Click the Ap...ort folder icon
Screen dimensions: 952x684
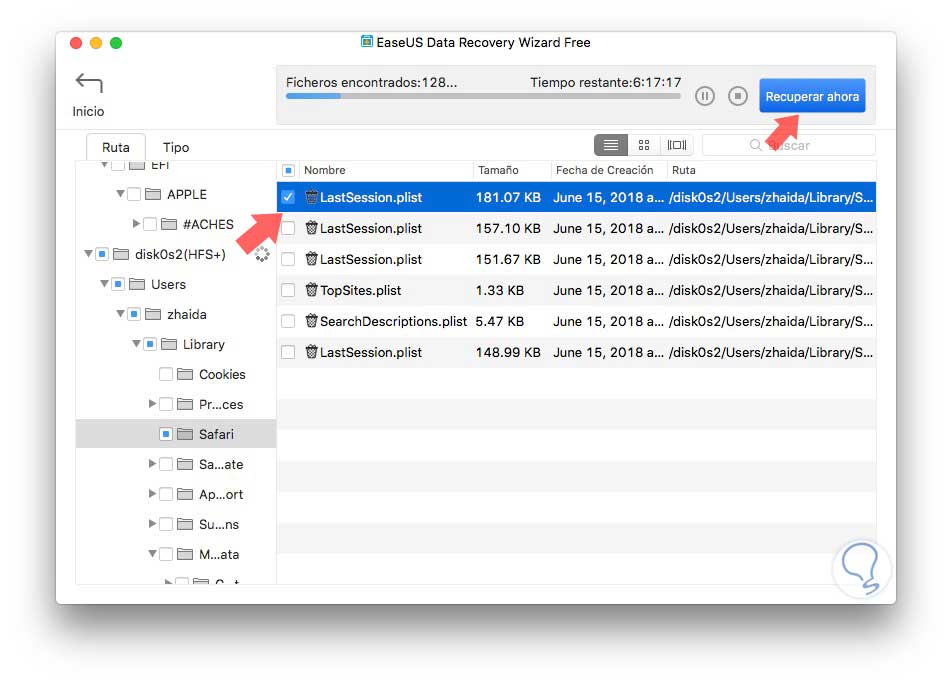(185, 494)
